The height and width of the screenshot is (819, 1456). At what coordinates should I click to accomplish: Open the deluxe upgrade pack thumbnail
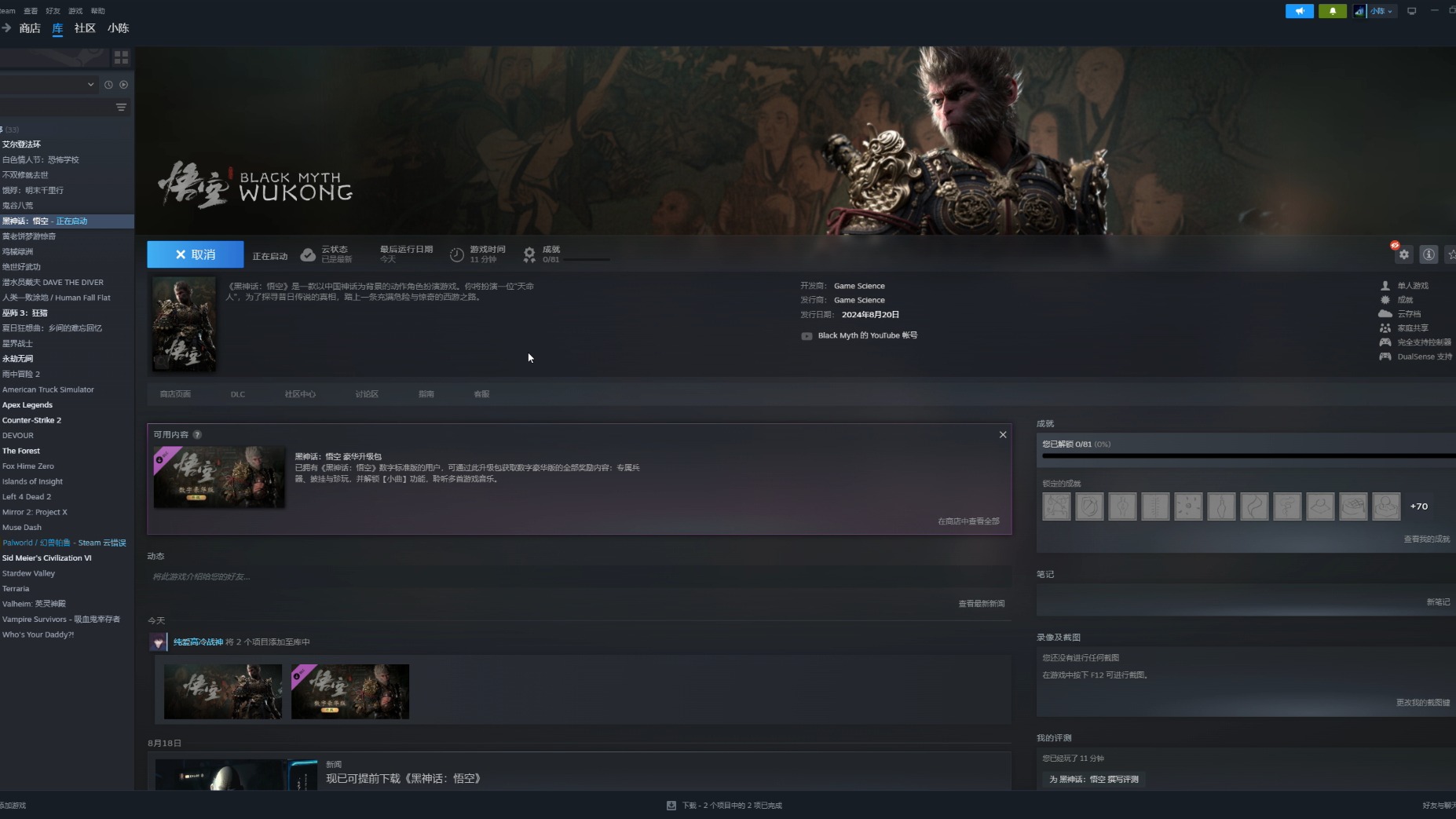(219, 477)
